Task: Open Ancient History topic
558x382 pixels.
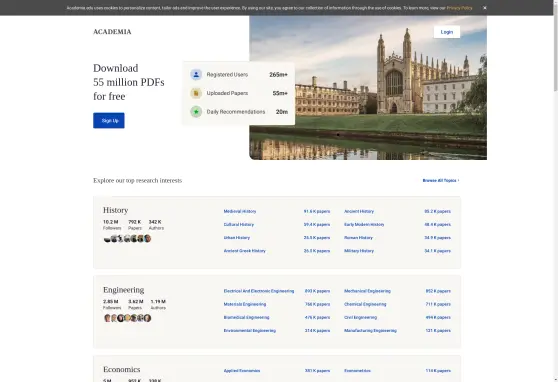Action: click(359, 211)
